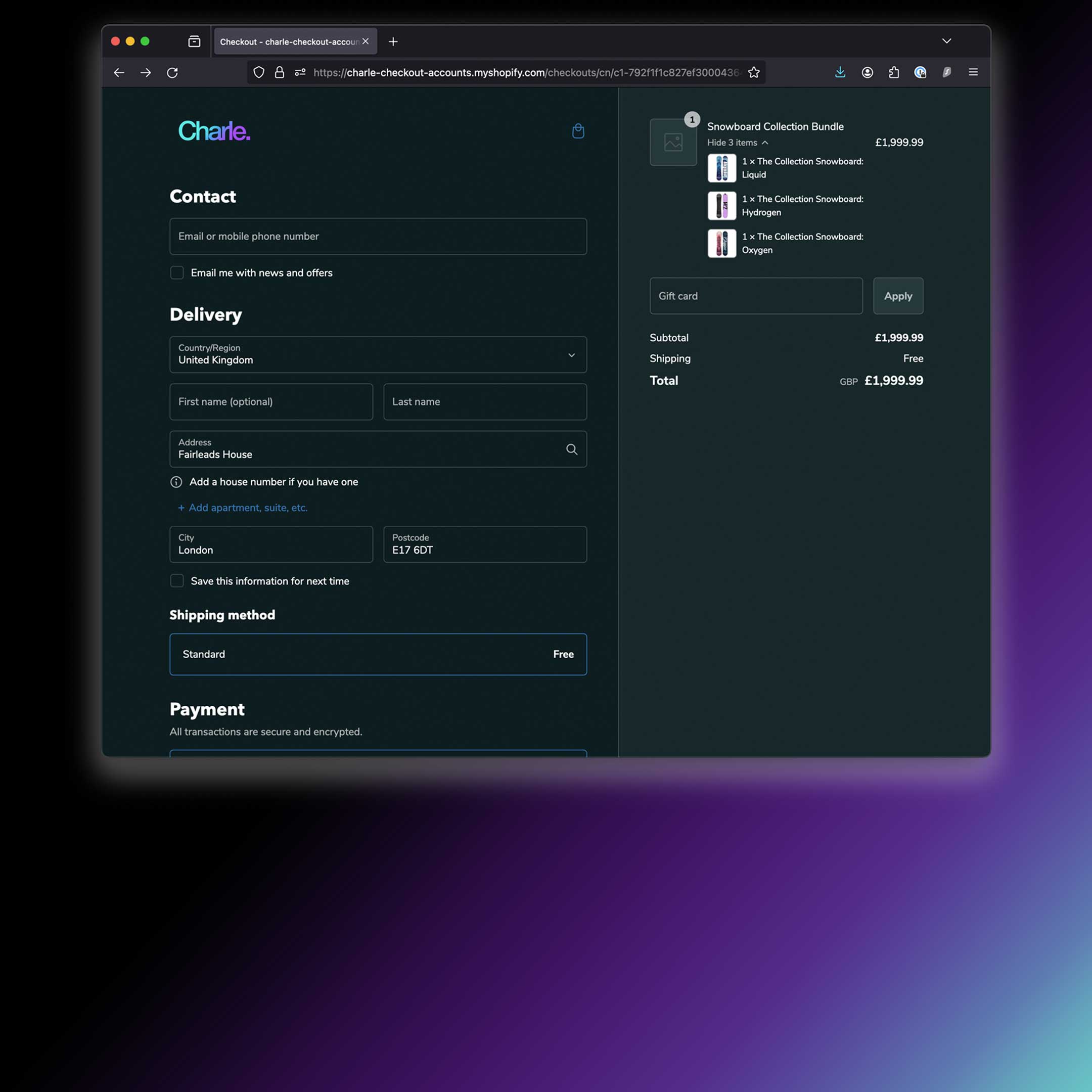Open the browser downloads icon
Screen dimensions: 1092x1092
pos(840,72)
